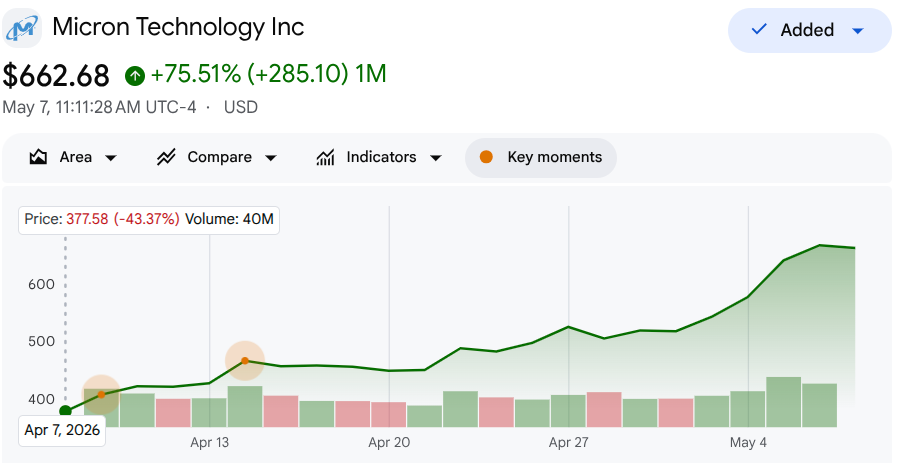899x463 pixels.
Task: Click the Indicators chart icon
Action: [325, 157]
